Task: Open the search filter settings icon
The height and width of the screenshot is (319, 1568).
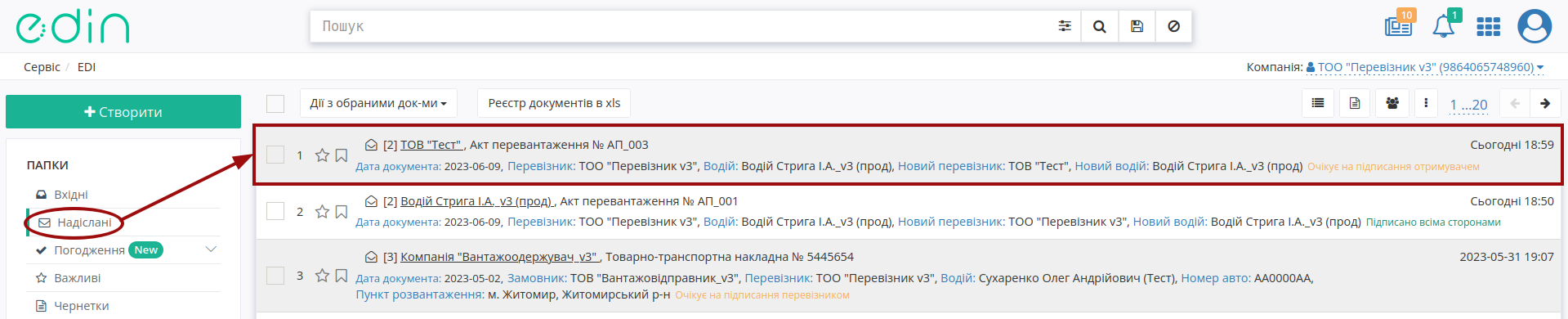Action: coord(1064,26)
